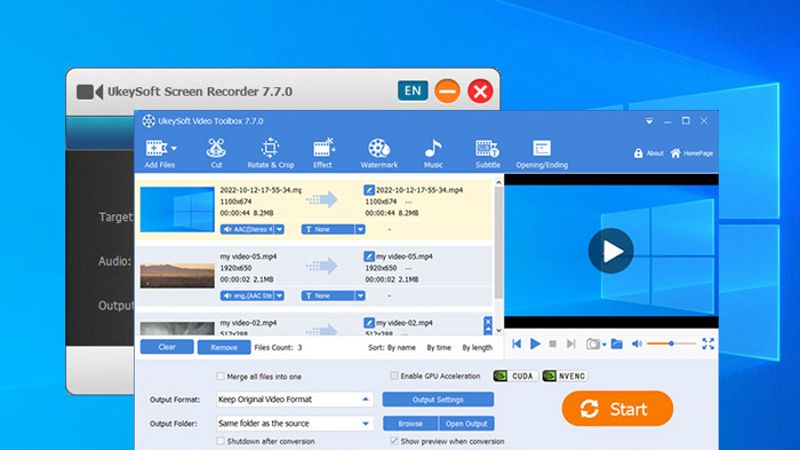Image resolution: width=800 pixels, height=450 pixels.
Task: Open the Output Format combo box
Action: tap(294, 399)
